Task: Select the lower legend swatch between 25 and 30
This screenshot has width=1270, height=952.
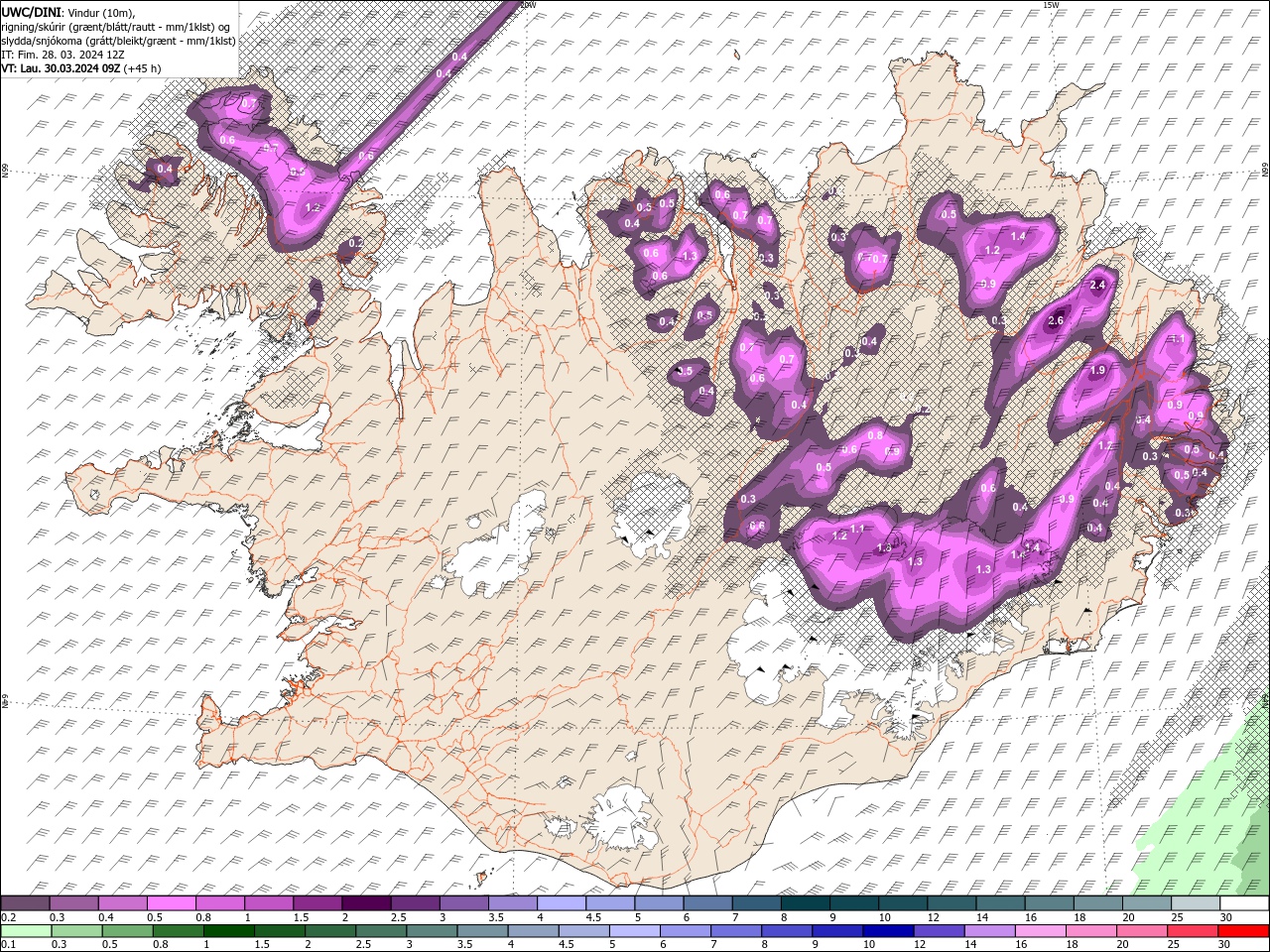Action: point(1192,931)
